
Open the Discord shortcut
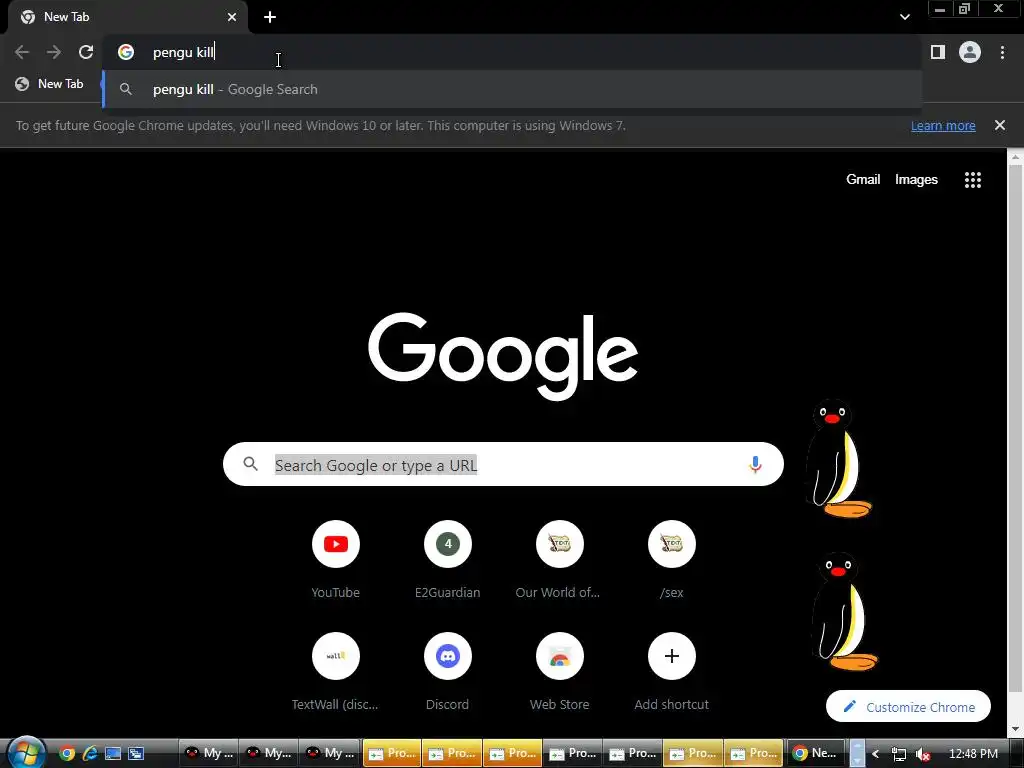448,656
